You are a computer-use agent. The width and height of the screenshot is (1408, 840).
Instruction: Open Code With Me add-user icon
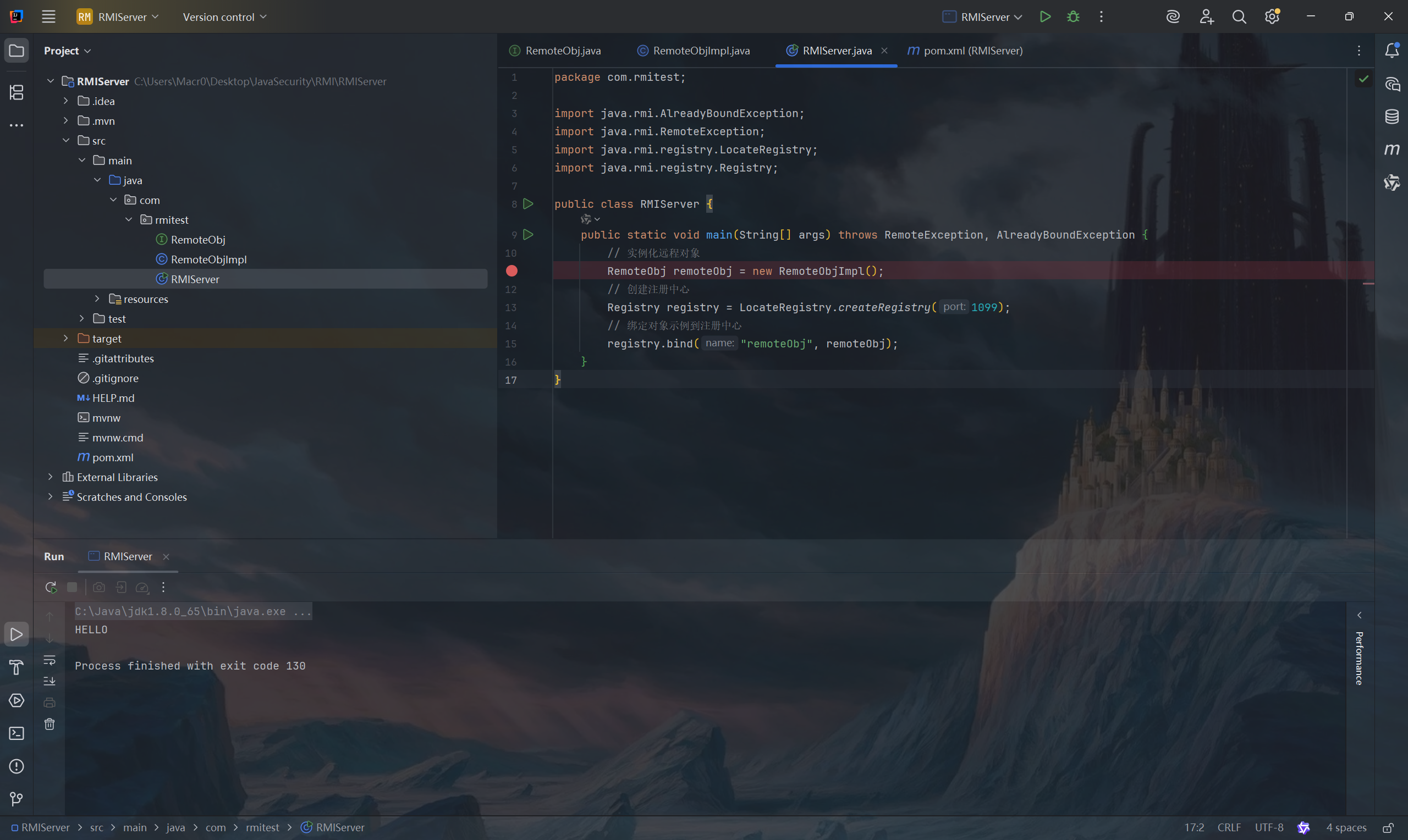(1207, 17)
